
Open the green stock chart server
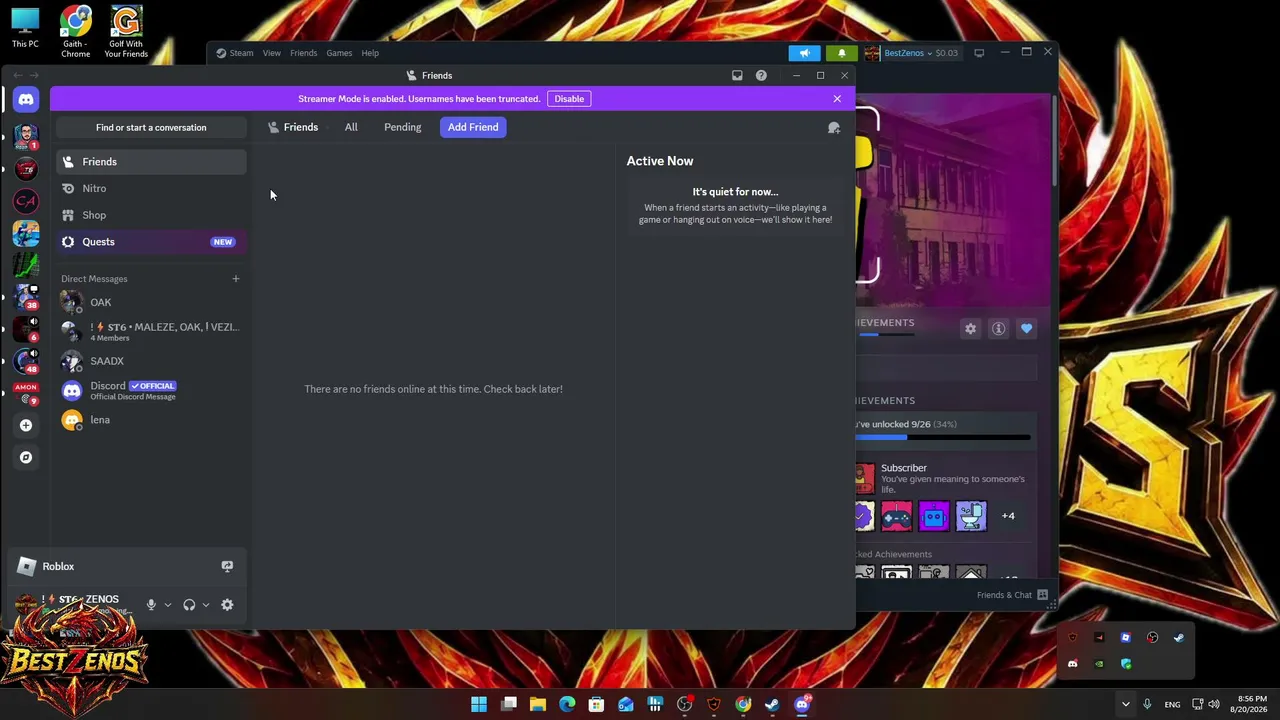tap(26, 264)
